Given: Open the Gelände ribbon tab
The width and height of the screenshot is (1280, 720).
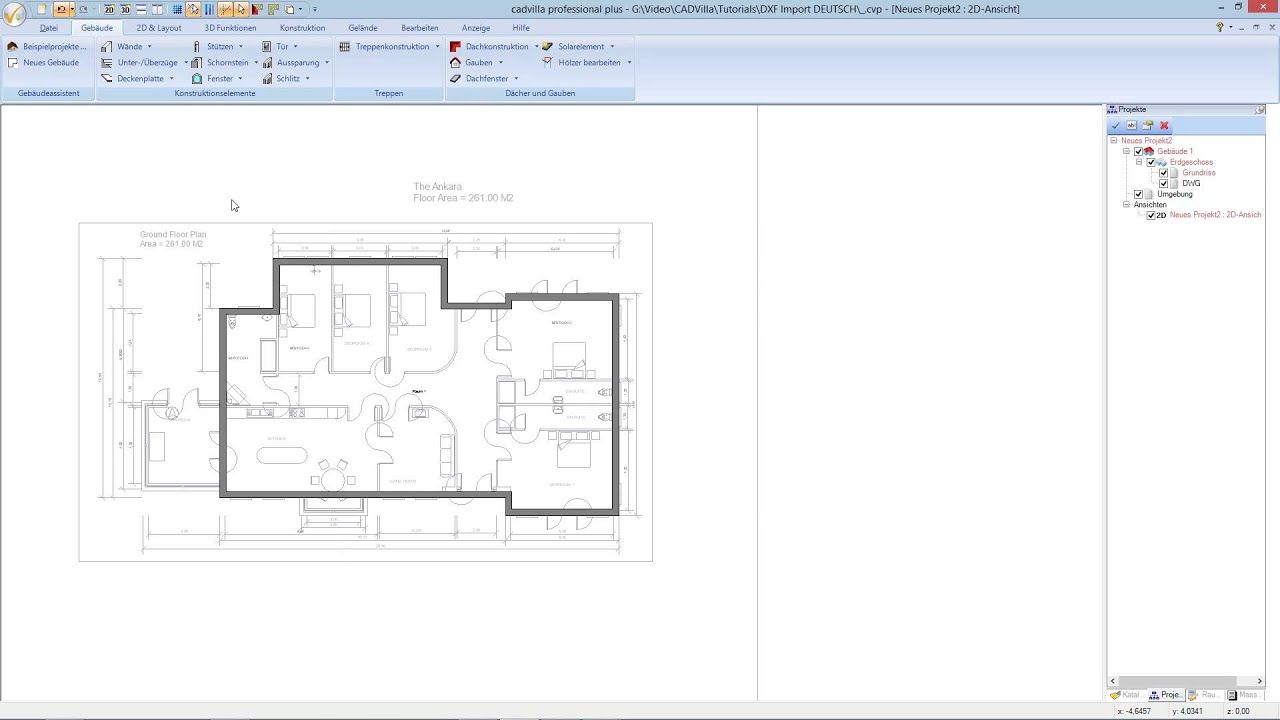Looking at the screenshot, I should coord(363,28).
